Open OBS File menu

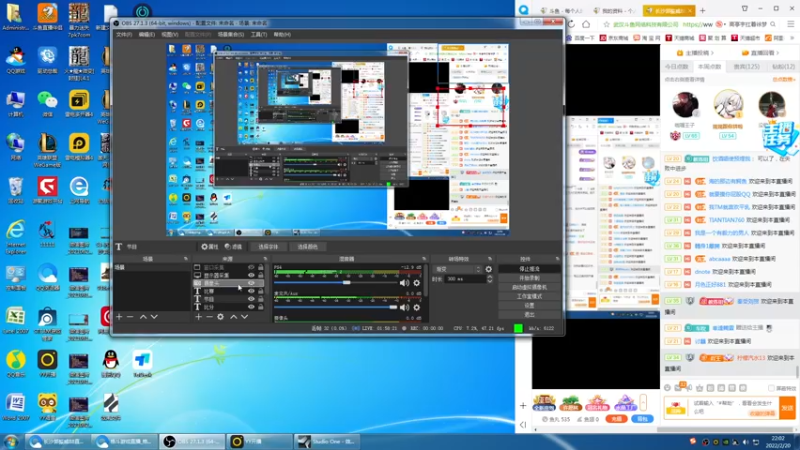124,35
